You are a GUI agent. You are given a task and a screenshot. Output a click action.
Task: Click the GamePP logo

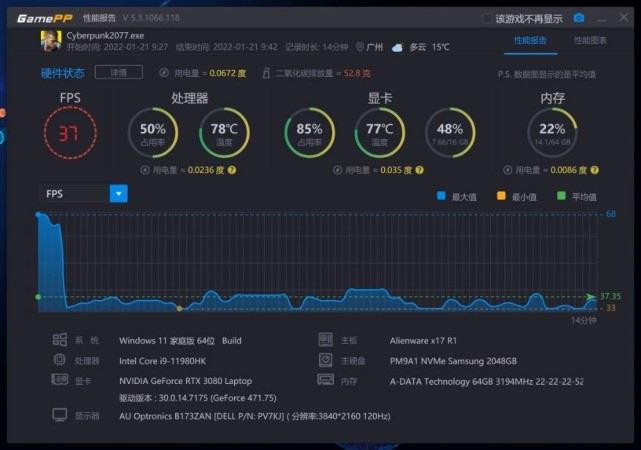[x=45, y=18]
